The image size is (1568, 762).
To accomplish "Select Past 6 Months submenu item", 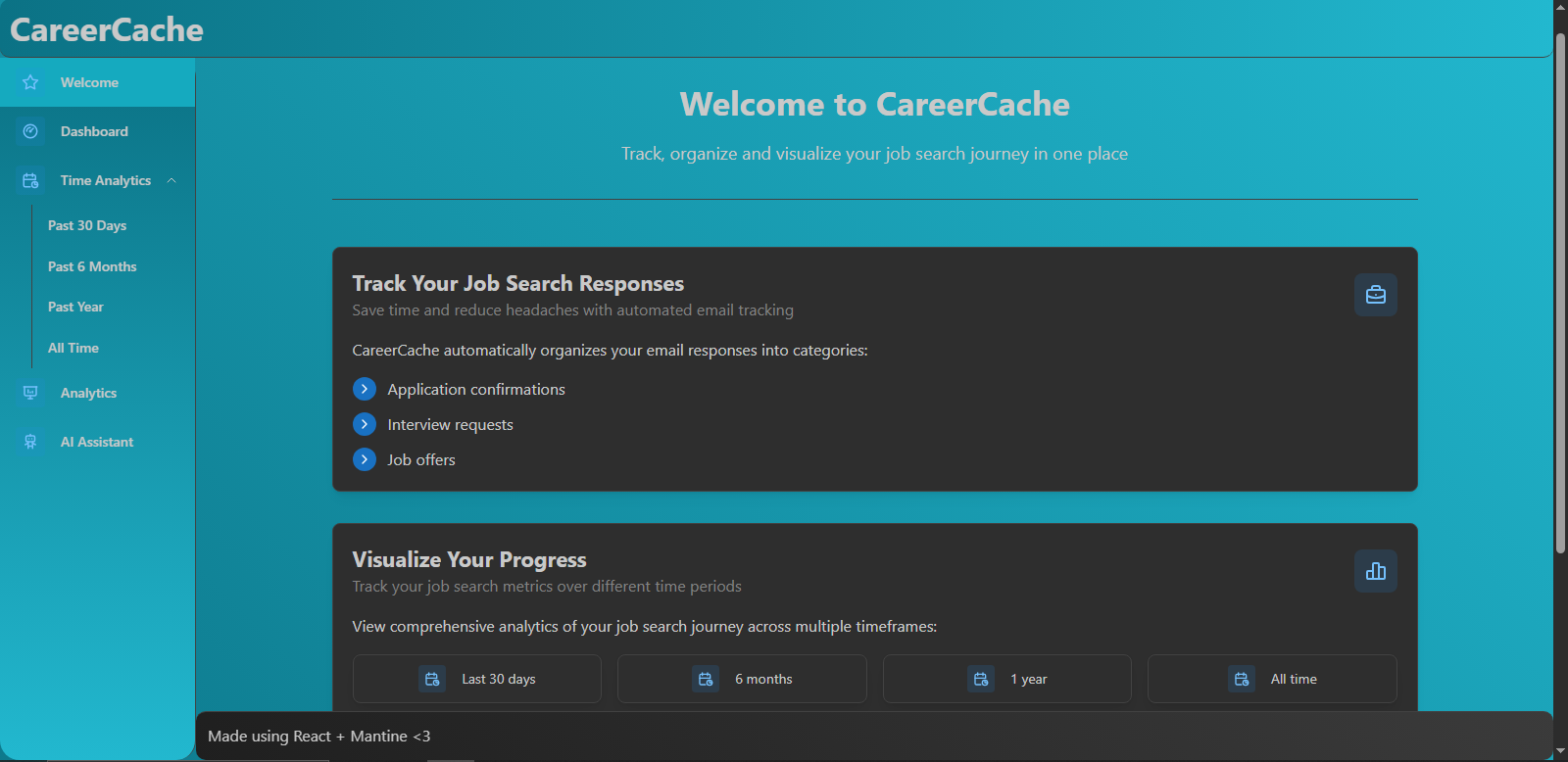I will click(113, 266).
